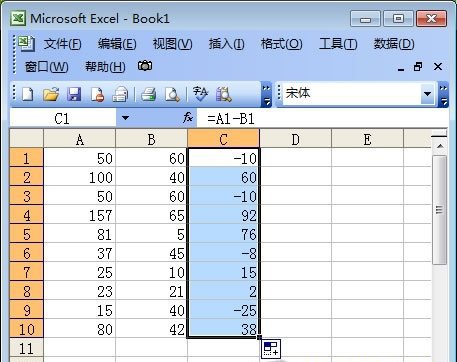Viewport: 457px width, 362px height.
Task: Open the Permission icon with red stop sign
Action: (x=97, y=94)
